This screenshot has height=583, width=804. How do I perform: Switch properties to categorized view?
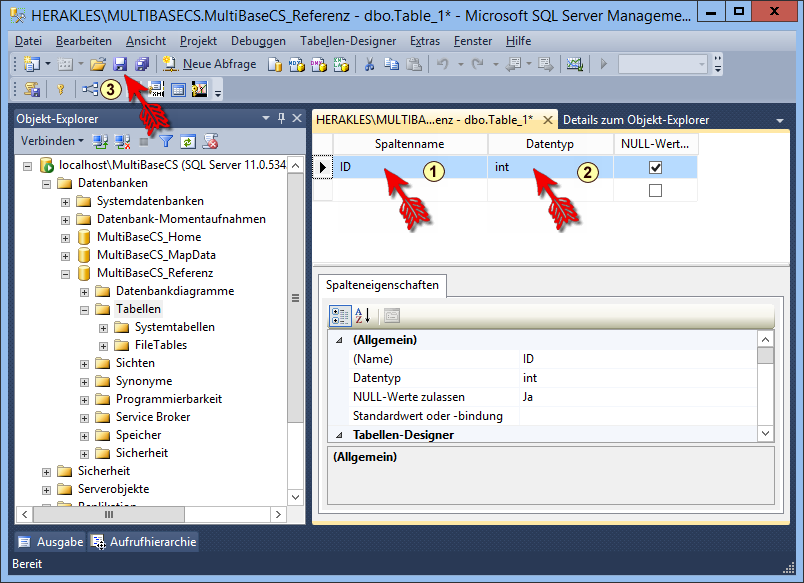click(339, 316)
